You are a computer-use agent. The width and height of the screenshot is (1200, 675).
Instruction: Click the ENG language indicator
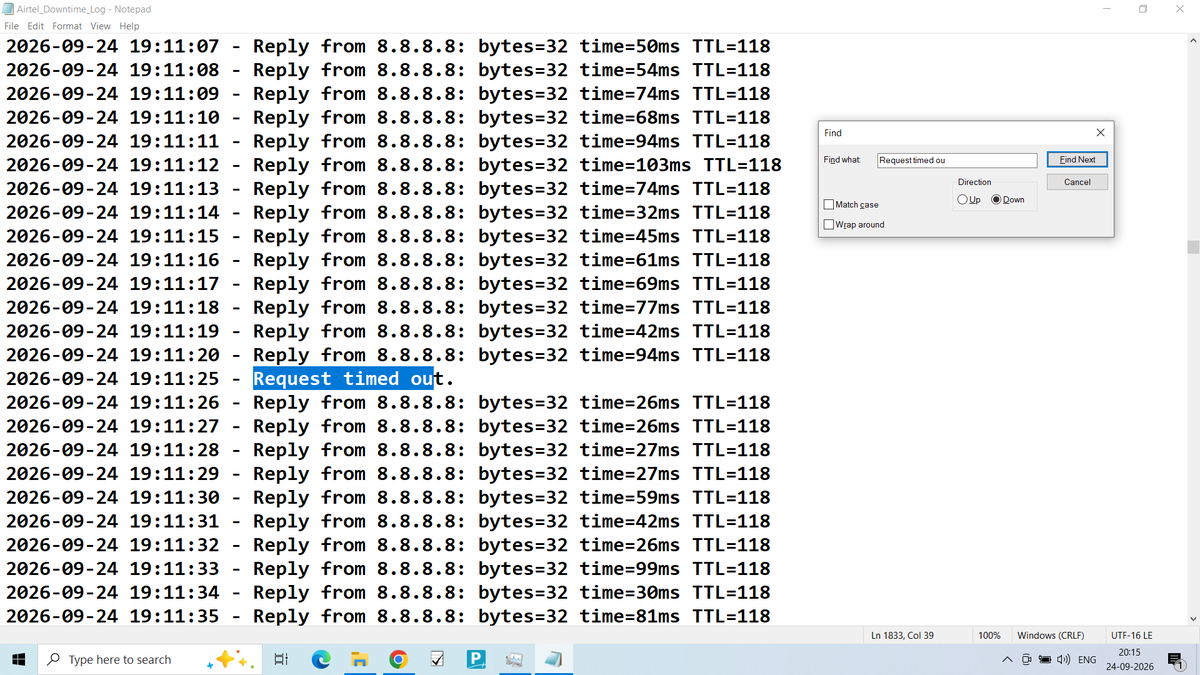coord(1087,660)
